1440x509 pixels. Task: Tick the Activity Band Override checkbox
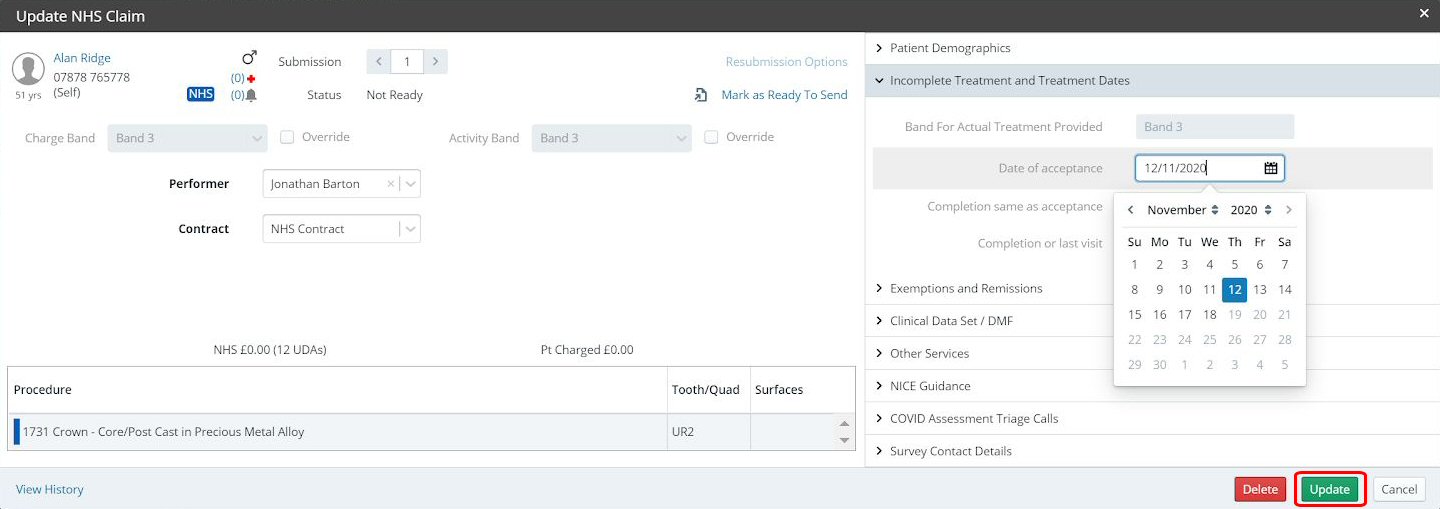(x=711, y=137)
